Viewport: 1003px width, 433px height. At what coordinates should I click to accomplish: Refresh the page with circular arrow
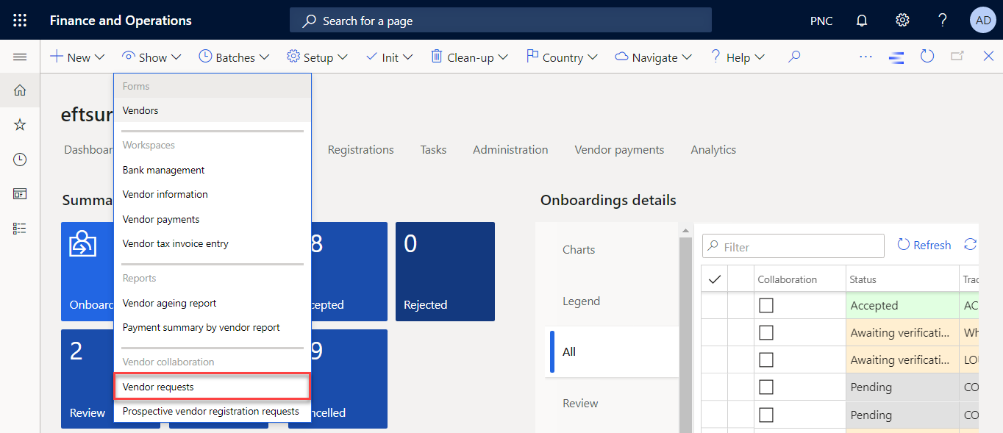(x=927, y=57)
